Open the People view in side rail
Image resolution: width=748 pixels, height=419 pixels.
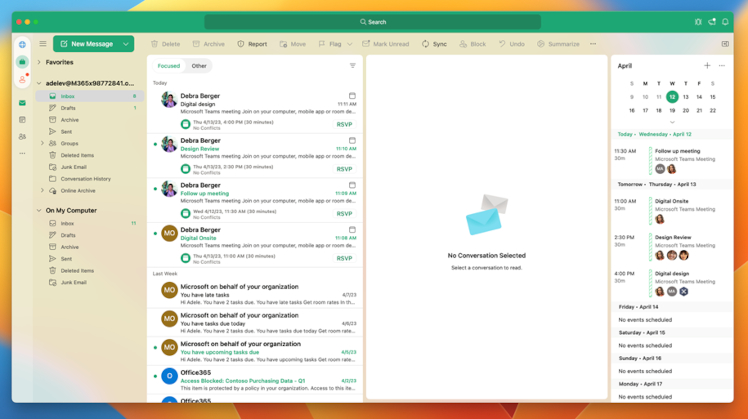pos(22,136)
